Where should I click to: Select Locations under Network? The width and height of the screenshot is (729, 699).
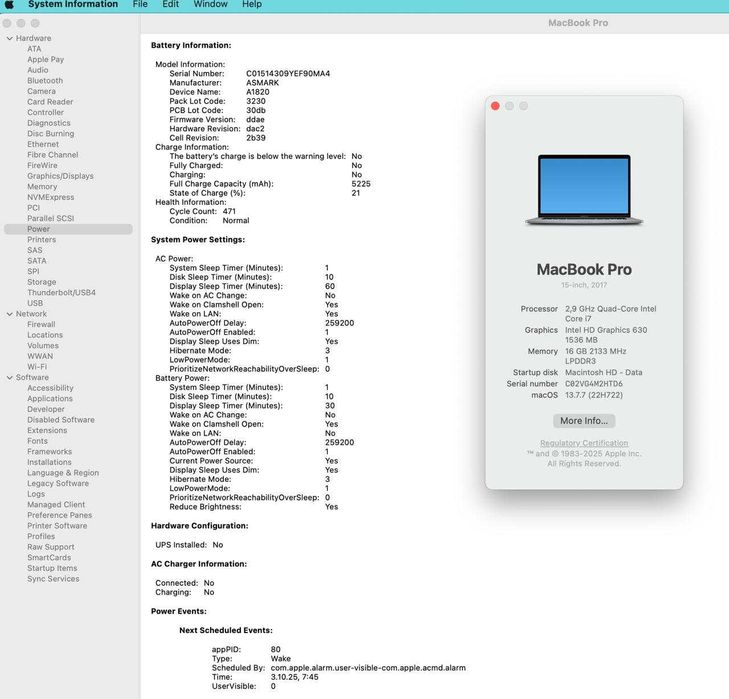click(45, 335)
